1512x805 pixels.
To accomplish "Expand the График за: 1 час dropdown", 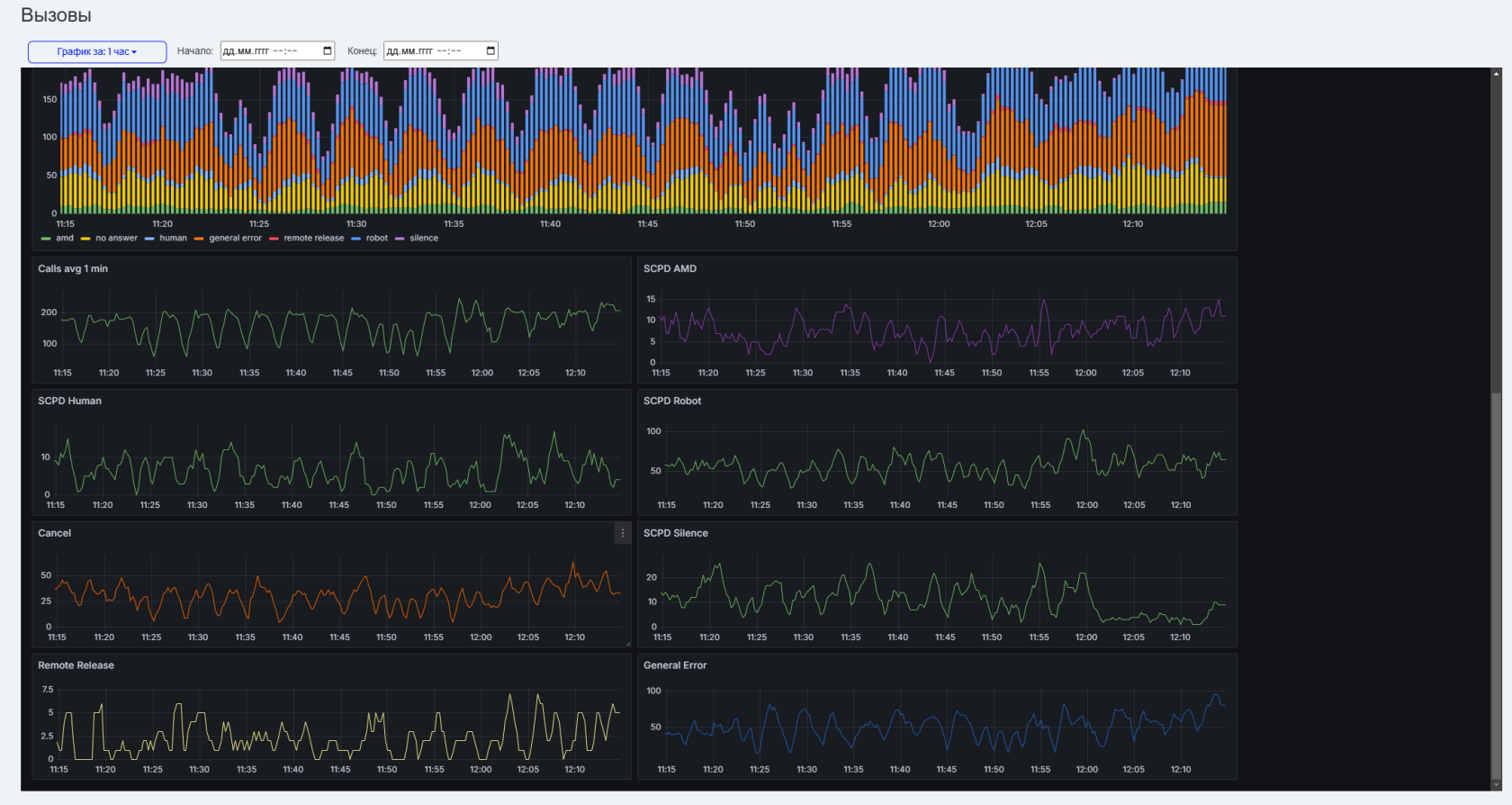I will 97,52.
